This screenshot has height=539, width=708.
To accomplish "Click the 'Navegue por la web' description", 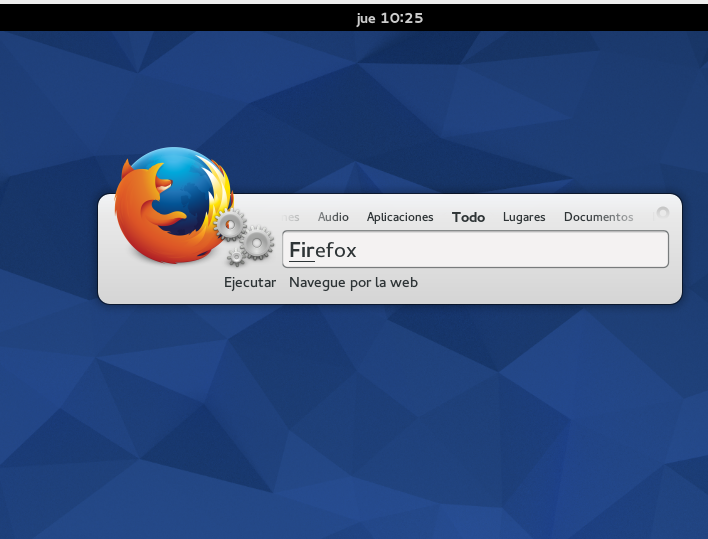I will tap(353, 283).
